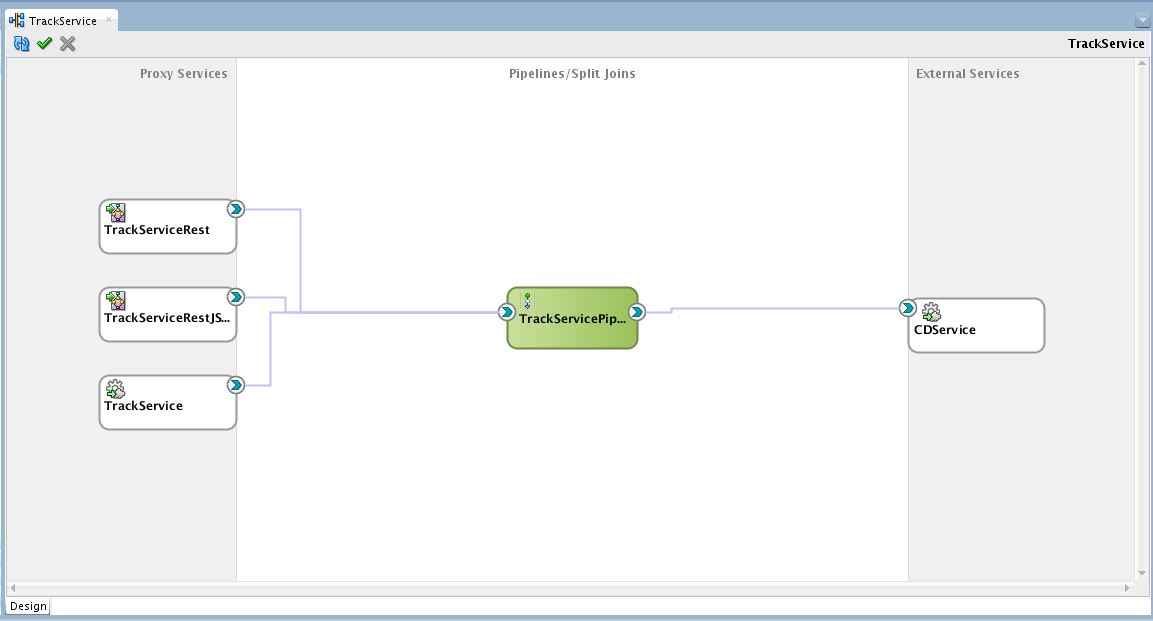This screenshot has height=621, width=1153.
Task: Click the input port arrow of CDService
Action: 908,308
